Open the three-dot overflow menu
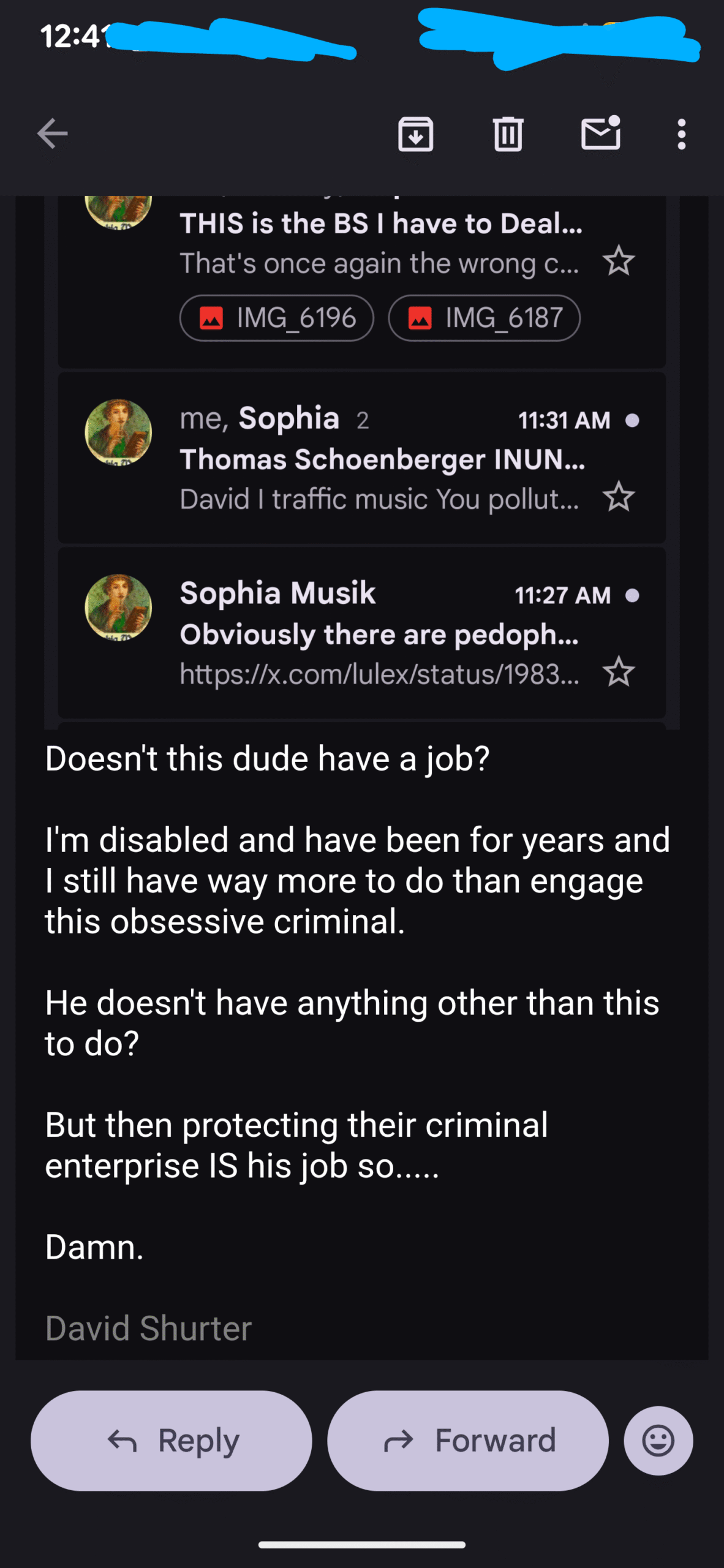 pos(681,134)
